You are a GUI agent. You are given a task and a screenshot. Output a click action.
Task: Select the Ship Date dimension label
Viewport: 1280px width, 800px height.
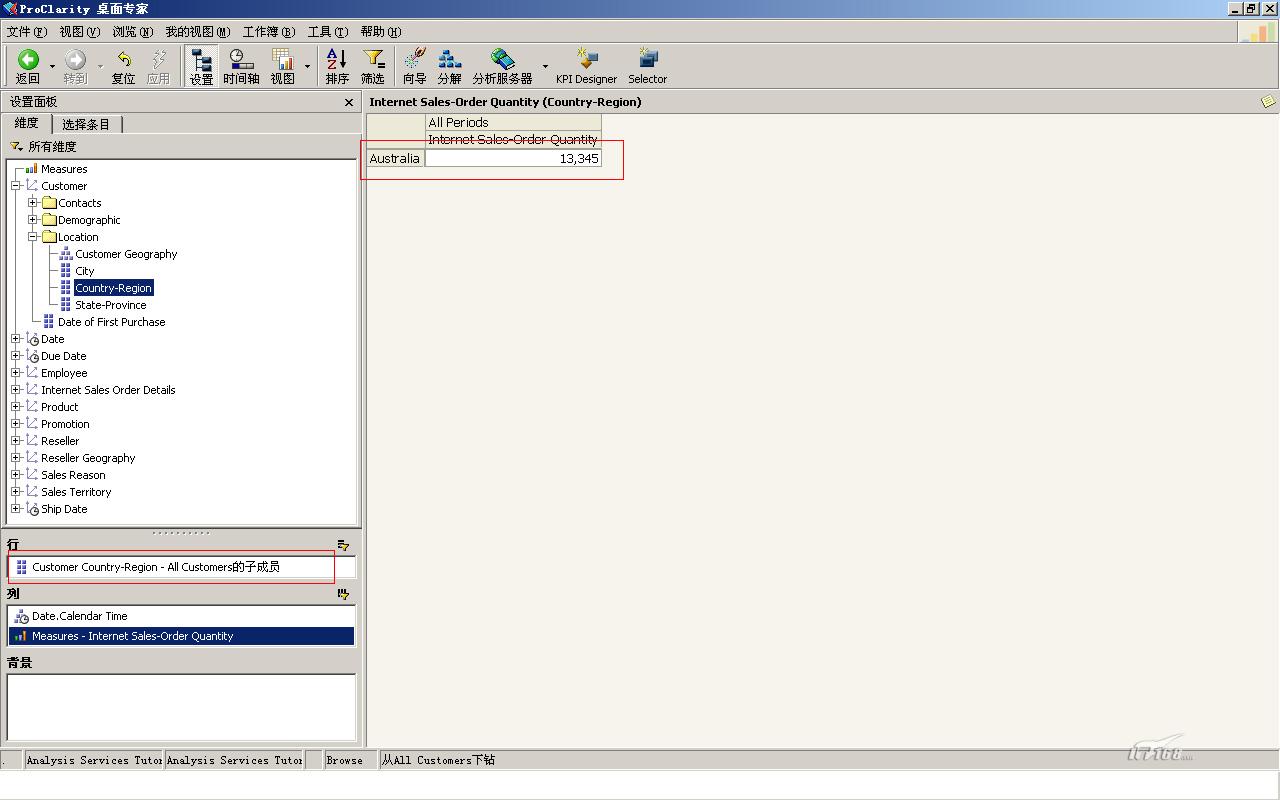pyautogui.click(x=64, y=509)
